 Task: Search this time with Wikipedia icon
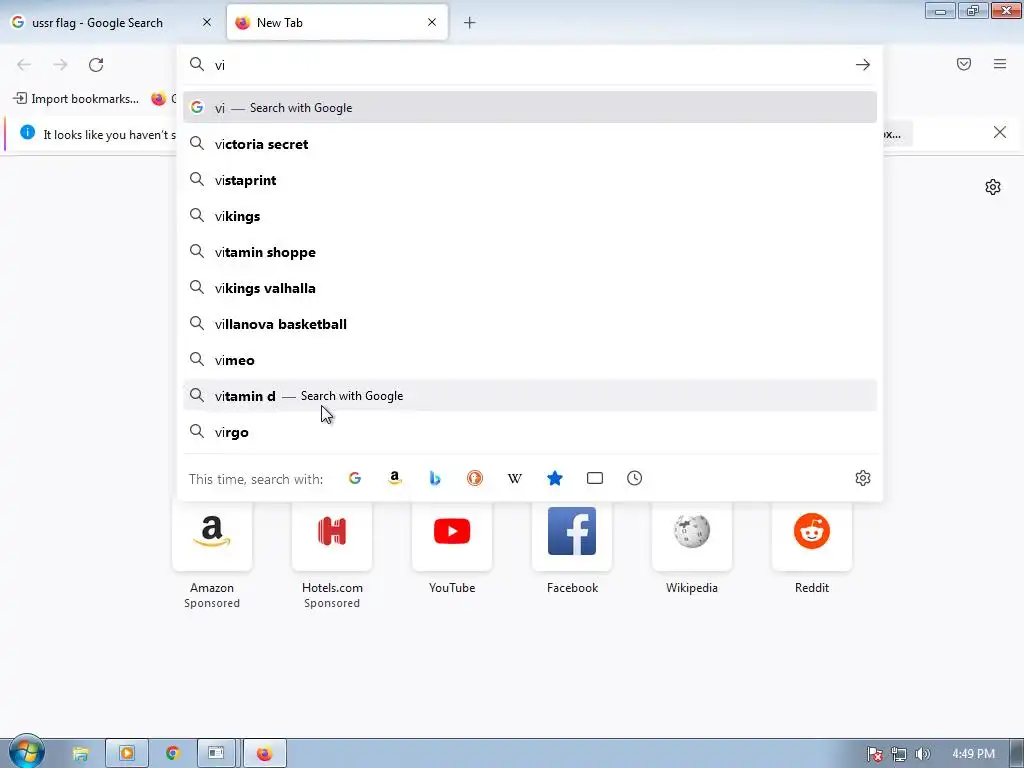(515, 478)
